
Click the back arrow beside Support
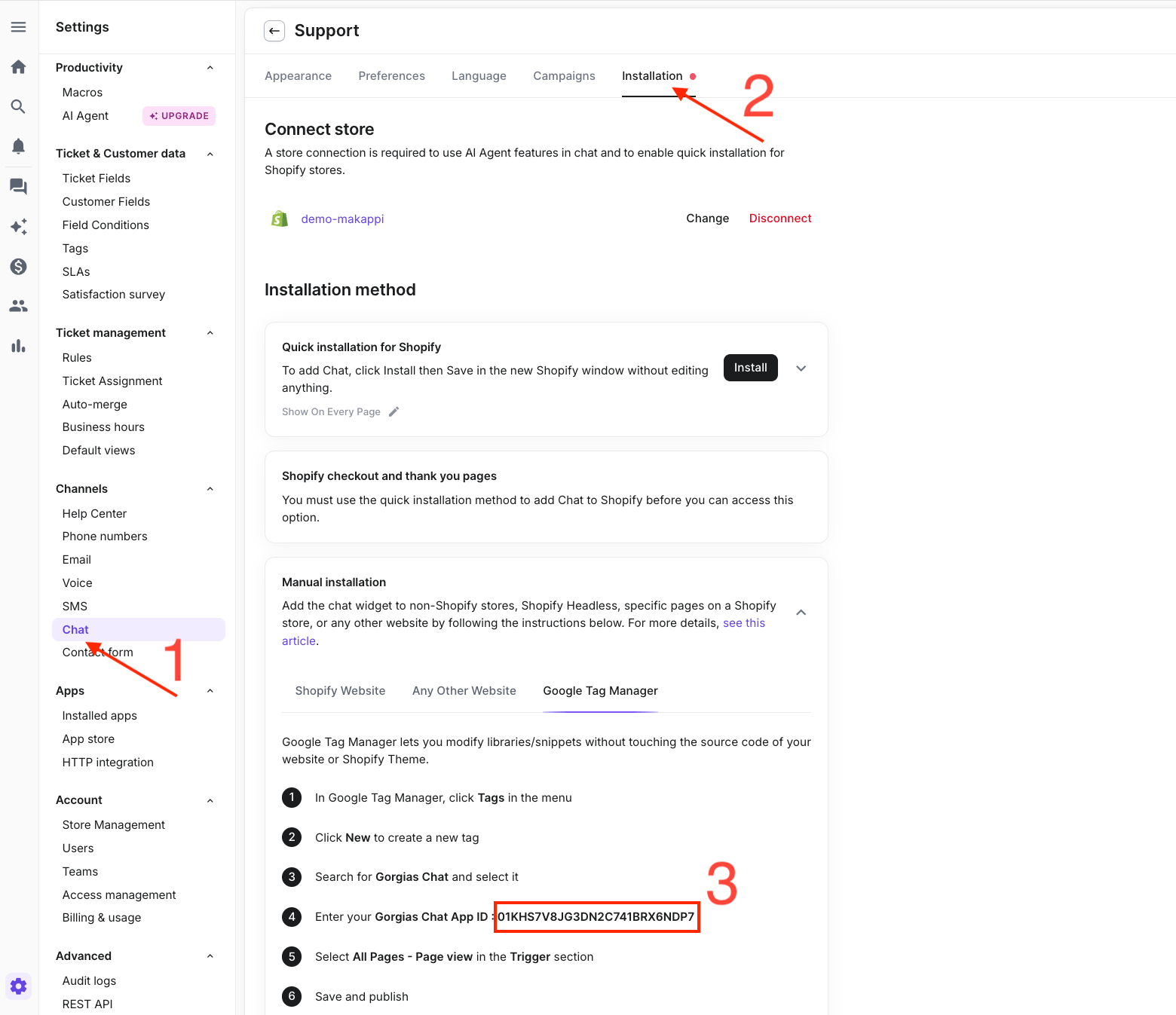[274, 31]
